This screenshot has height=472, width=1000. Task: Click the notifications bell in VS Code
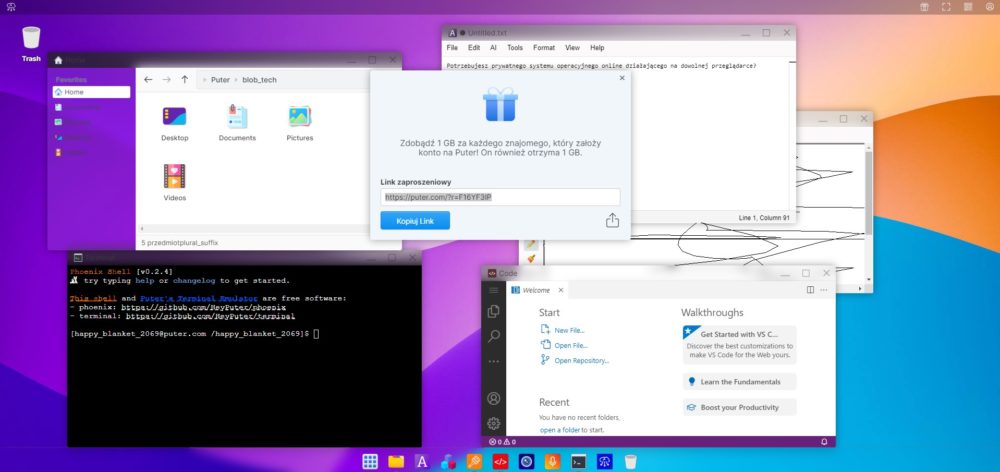point(824,441)
